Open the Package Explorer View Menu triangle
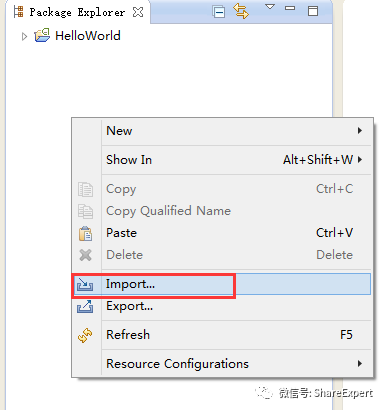 [270, 7]
